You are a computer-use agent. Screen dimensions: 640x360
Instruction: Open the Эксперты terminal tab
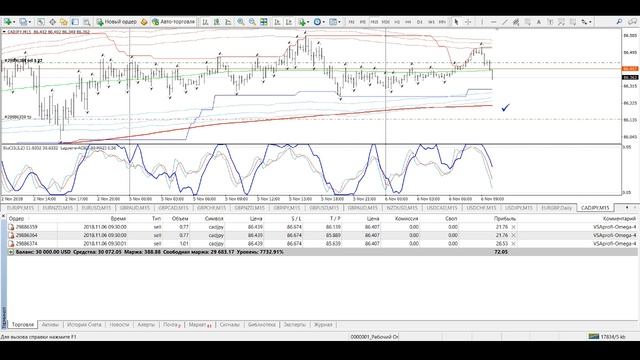point(294,325)
